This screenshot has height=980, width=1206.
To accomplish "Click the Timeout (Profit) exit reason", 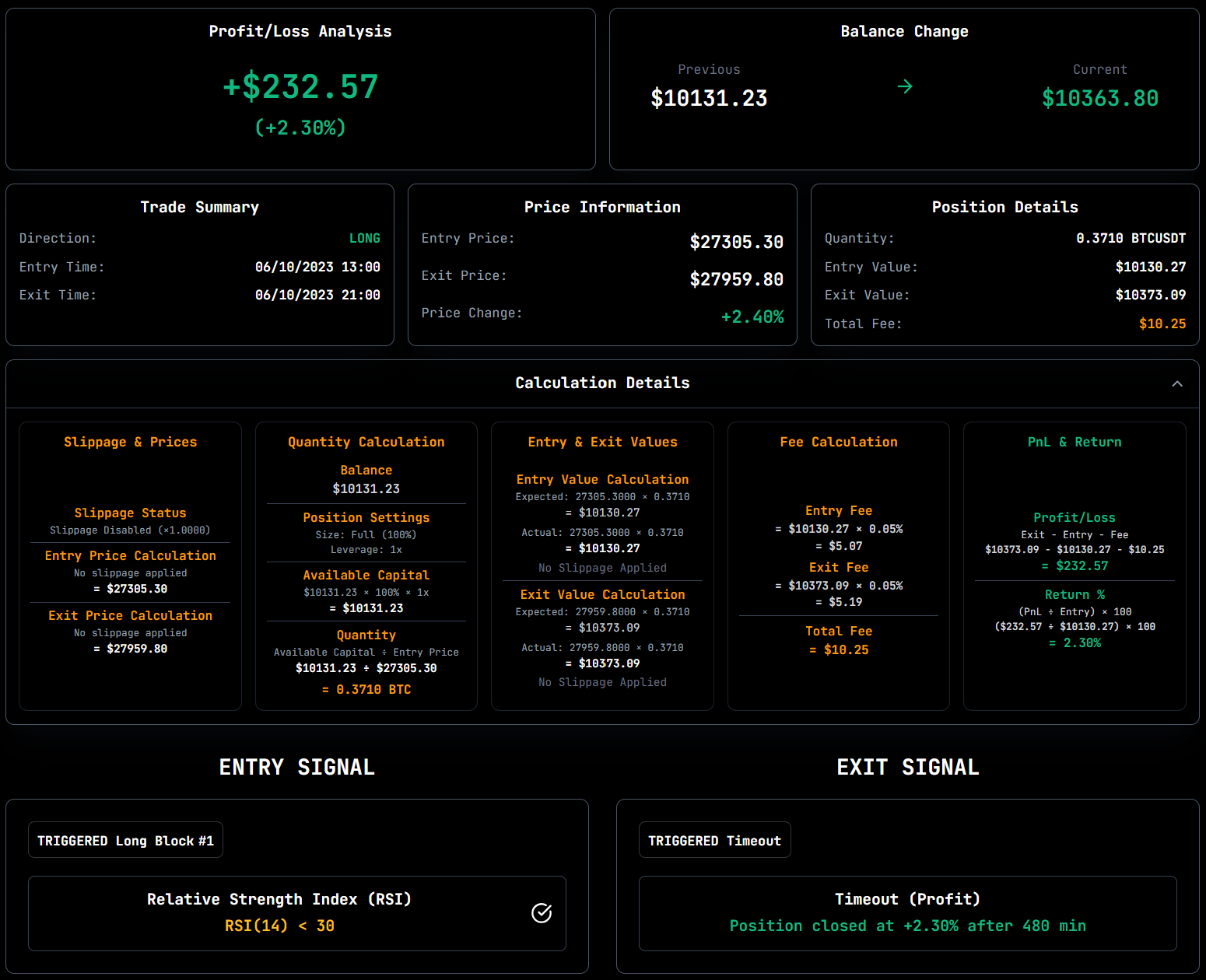I will coord(907,899).
